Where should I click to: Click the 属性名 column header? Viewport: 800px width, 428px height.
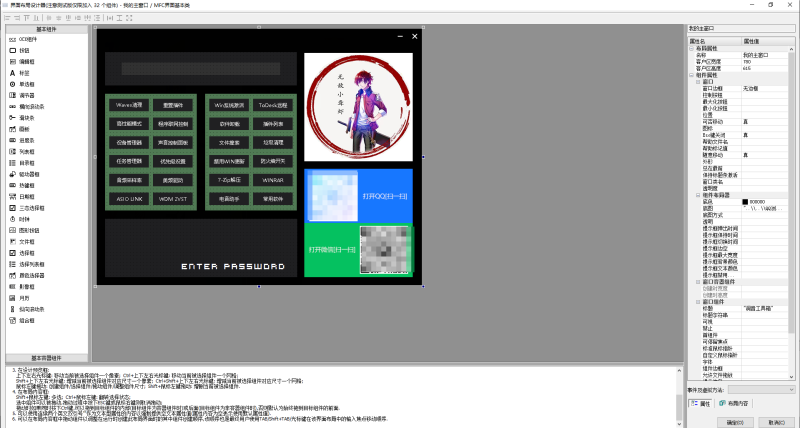point(714,41)
